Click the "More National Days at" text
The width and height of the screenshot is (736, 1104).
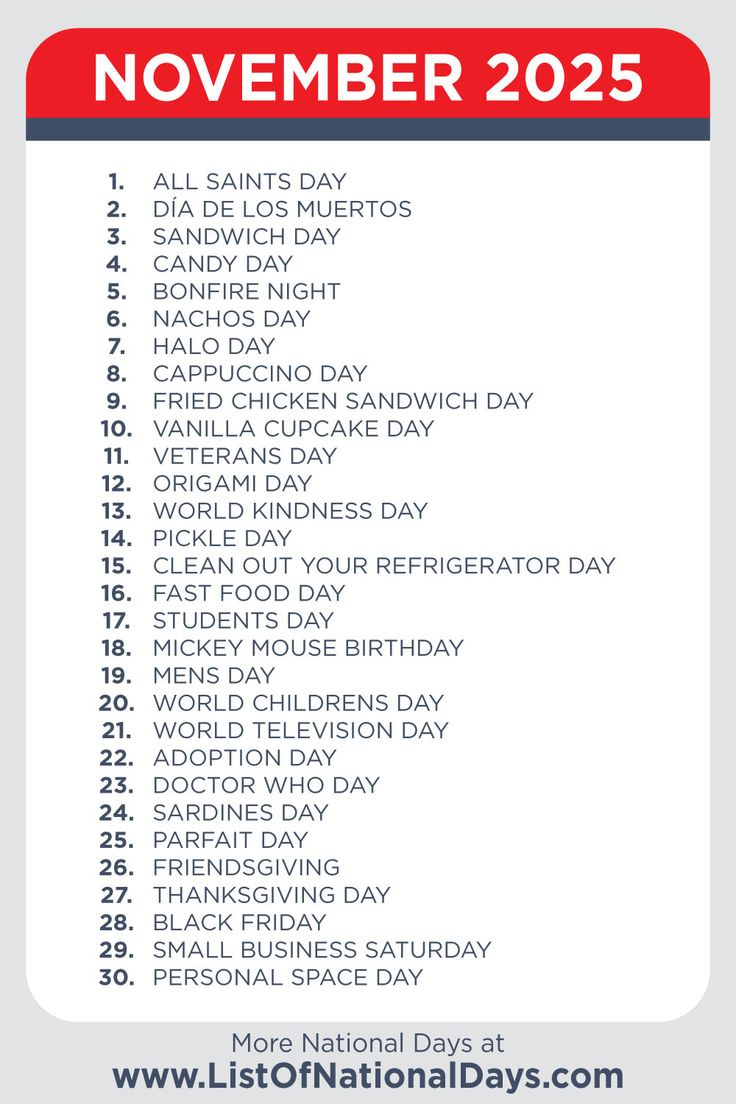pos(368,1043)
